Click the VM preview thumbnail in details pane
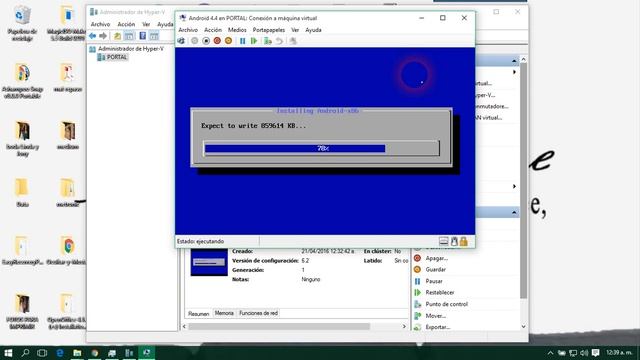This screenshot has width=640, height=360. point(209,262)
